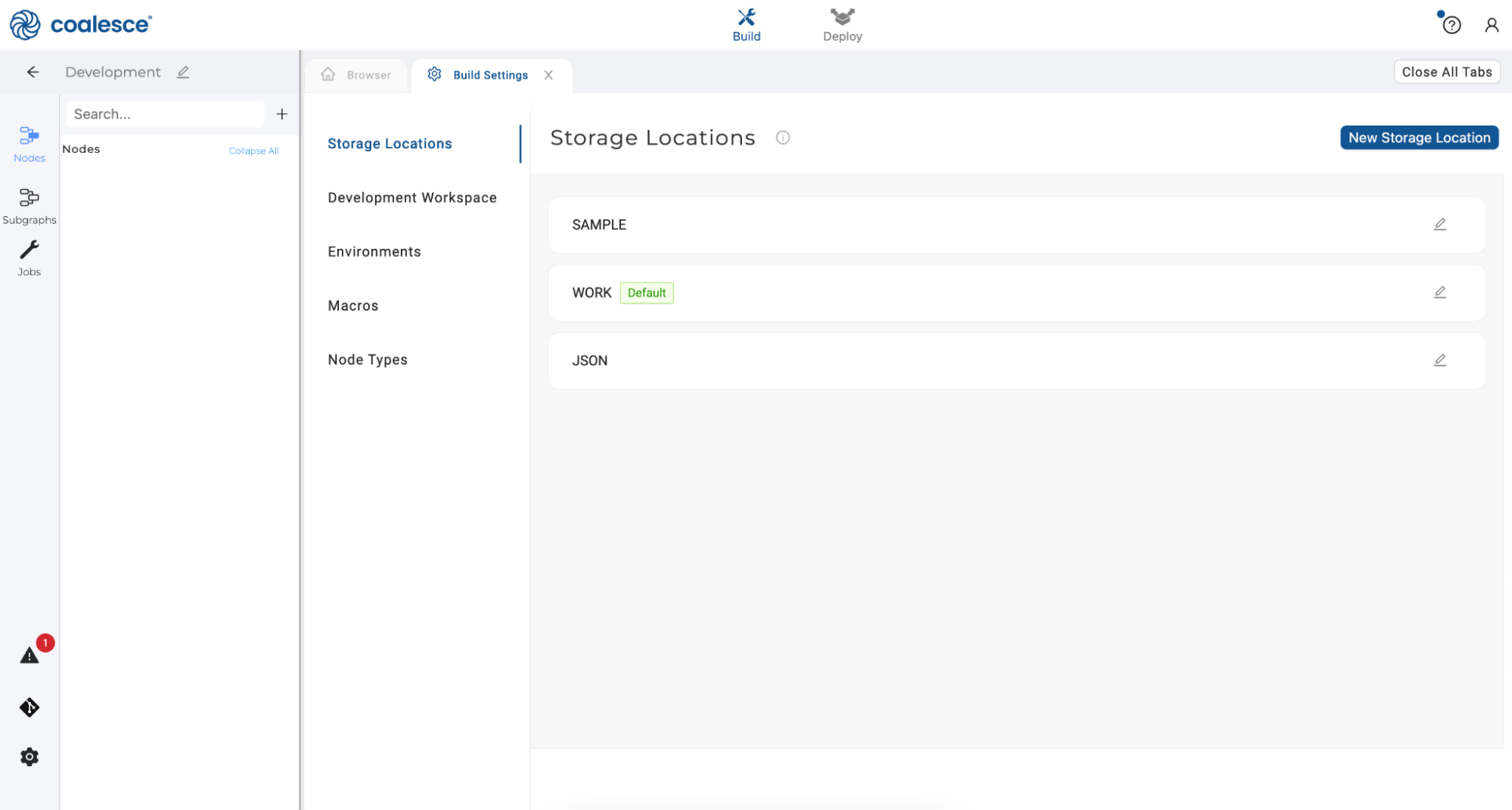
Task: Click the plus icon to add node
Action: 282,114
